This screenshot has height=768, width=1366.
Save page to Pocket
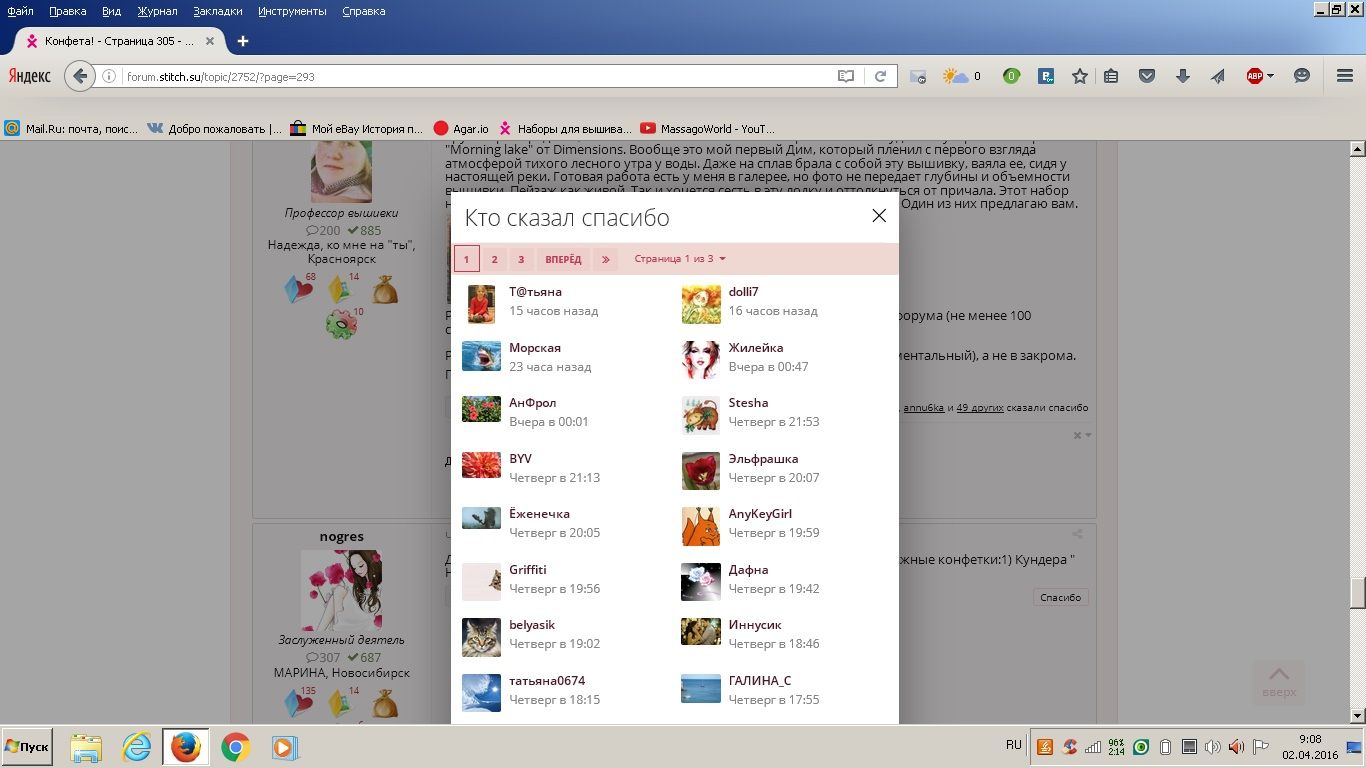click(x=1147, y=76)
